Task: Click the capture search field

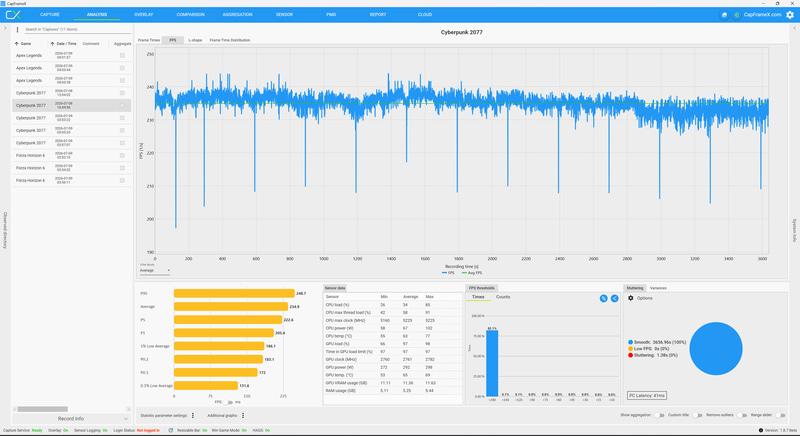Action: pos(77,30)
